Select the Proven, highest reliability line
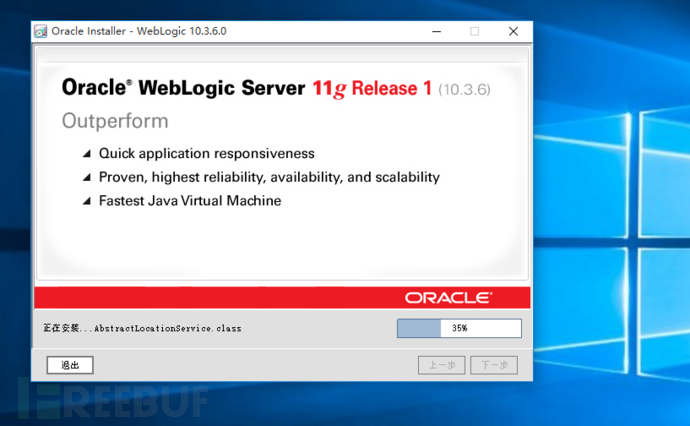 [269, 177]
